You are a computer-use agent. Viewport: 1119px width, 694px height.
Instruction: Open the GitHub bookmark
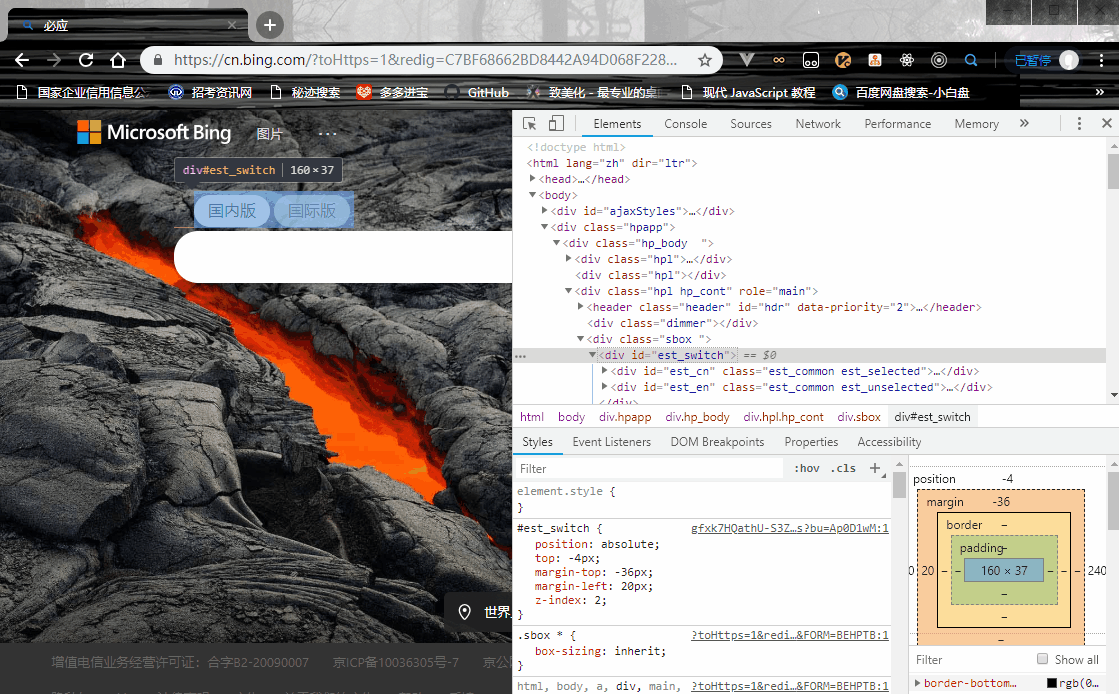pyautogui.click(x=477, y=92)
